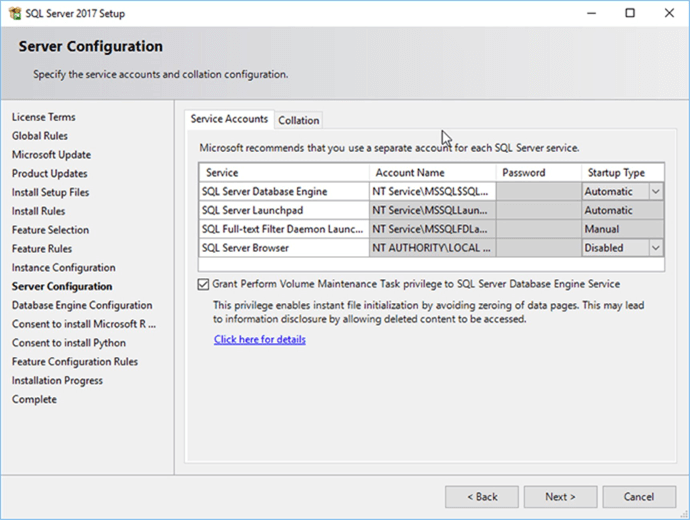Viewport: 690px width, 520px height.
Task: Toggle Grant Perform Volume Maintenance Task checkbox
Action: [204, 284]
